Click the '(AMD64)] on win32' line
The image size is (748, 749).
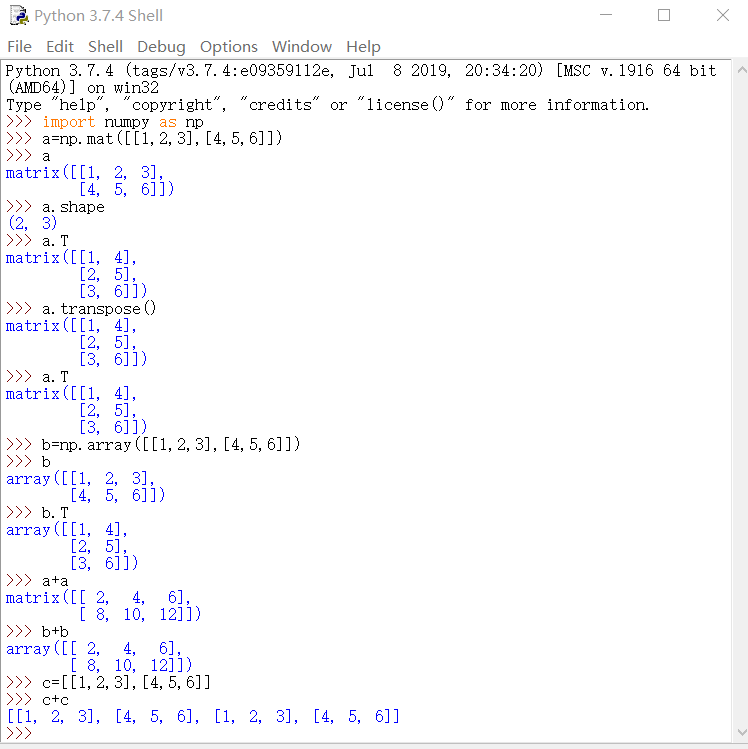pos(83,88)
